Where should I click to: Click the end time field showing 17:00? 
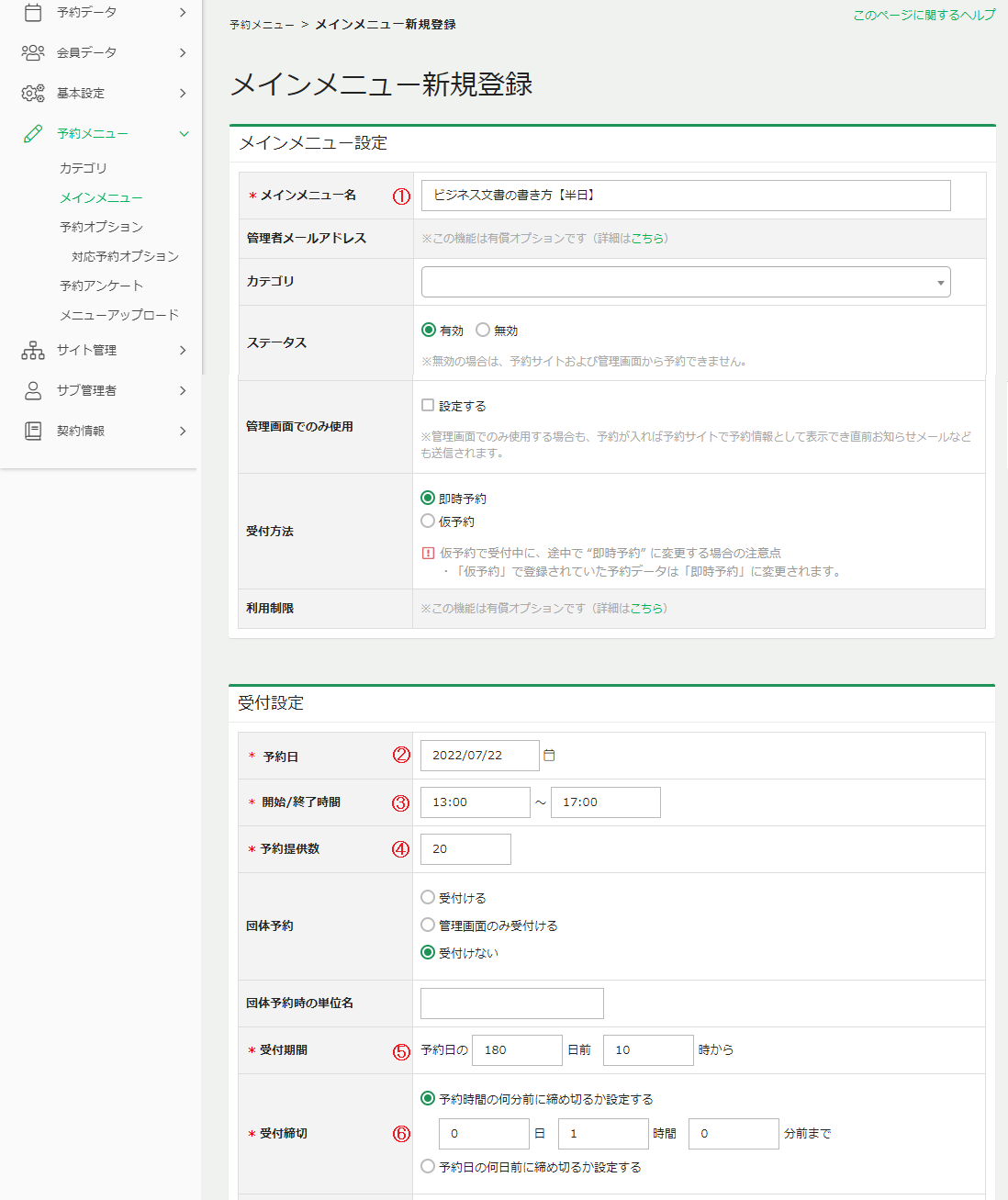[x=606, y=802]
